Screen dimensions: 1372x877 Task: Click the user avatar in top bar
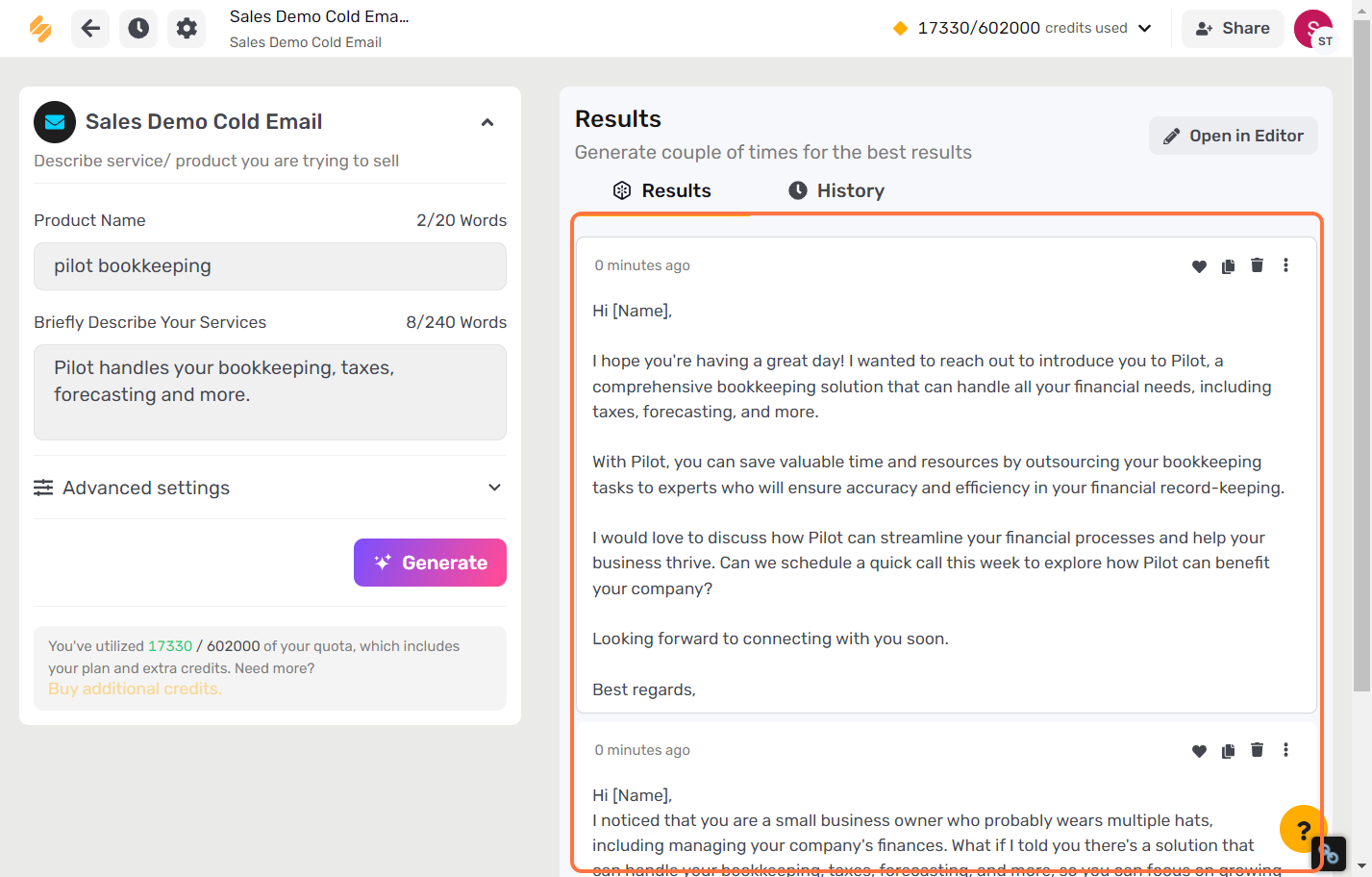1313,29
